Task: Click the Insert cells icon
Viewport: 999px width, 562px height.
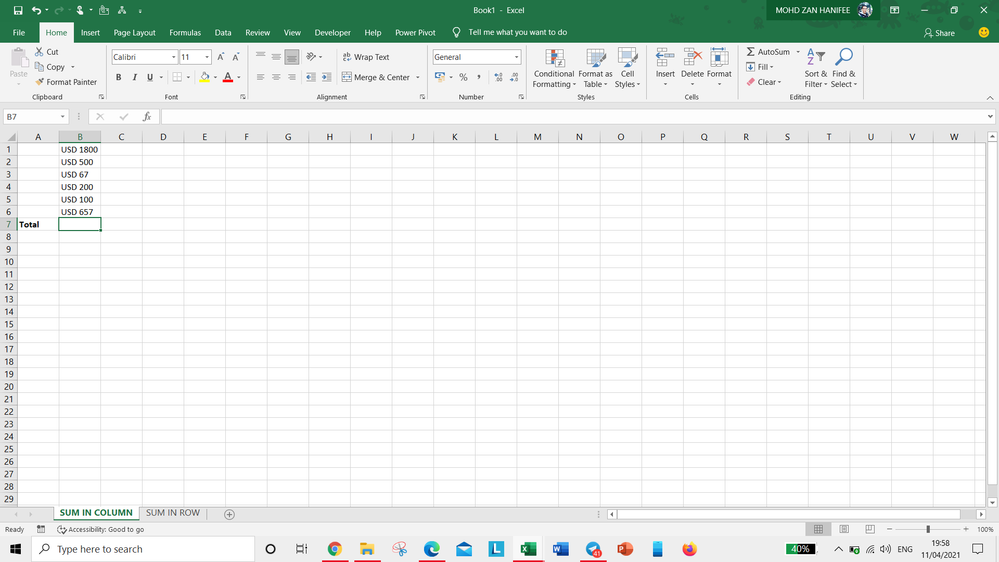Action: click(665, 59)
